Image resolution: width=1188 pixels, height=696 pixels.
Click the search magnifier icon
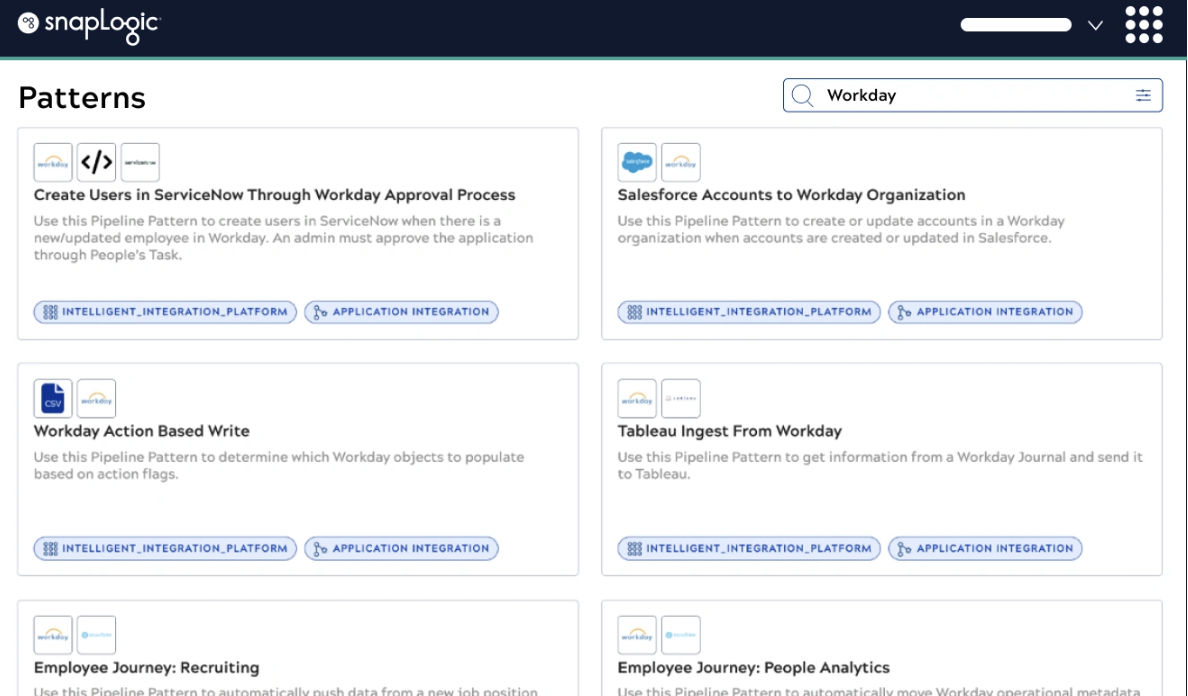click(802, 95)
